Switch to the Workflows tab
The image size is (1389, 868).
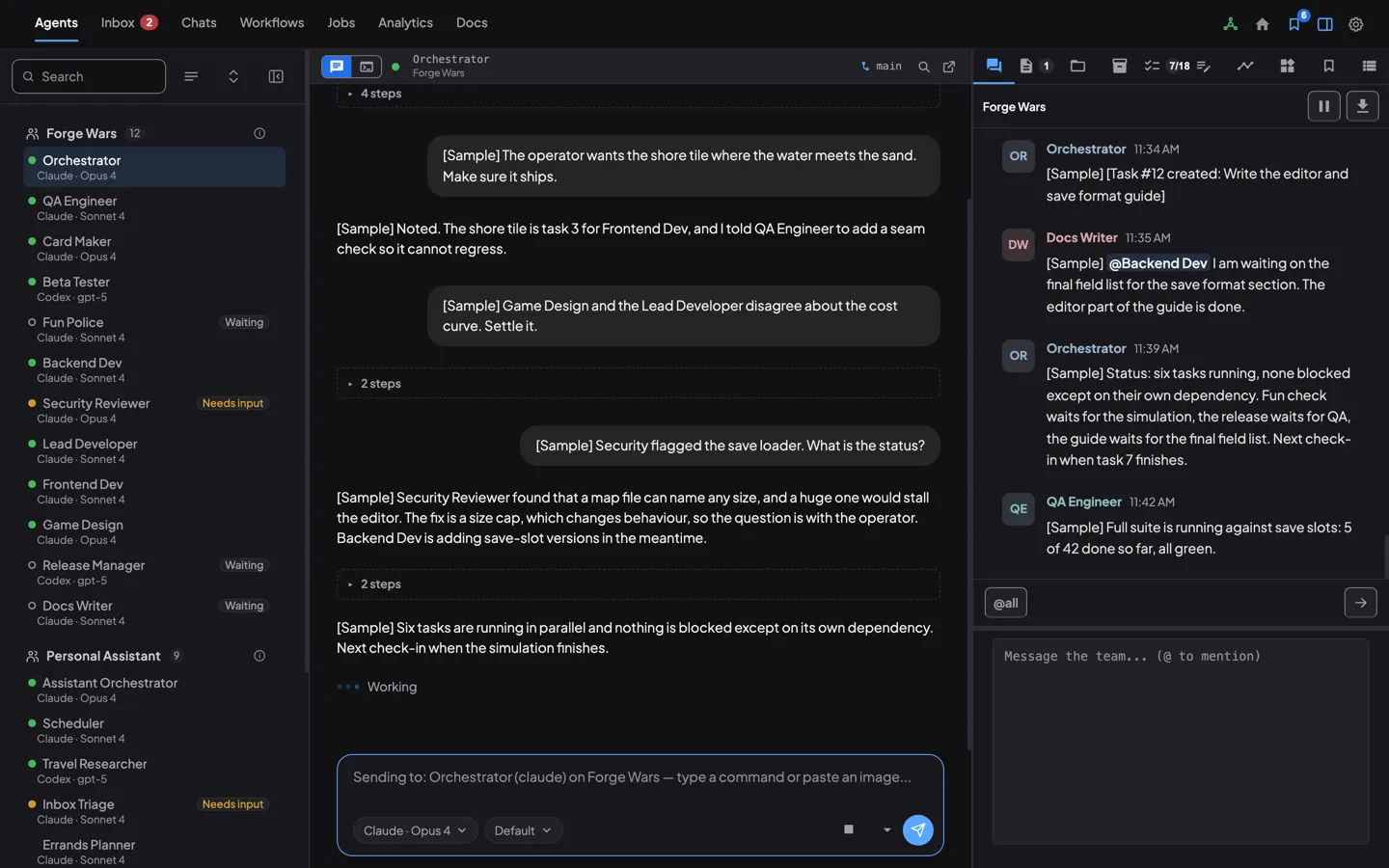(272, 22)
